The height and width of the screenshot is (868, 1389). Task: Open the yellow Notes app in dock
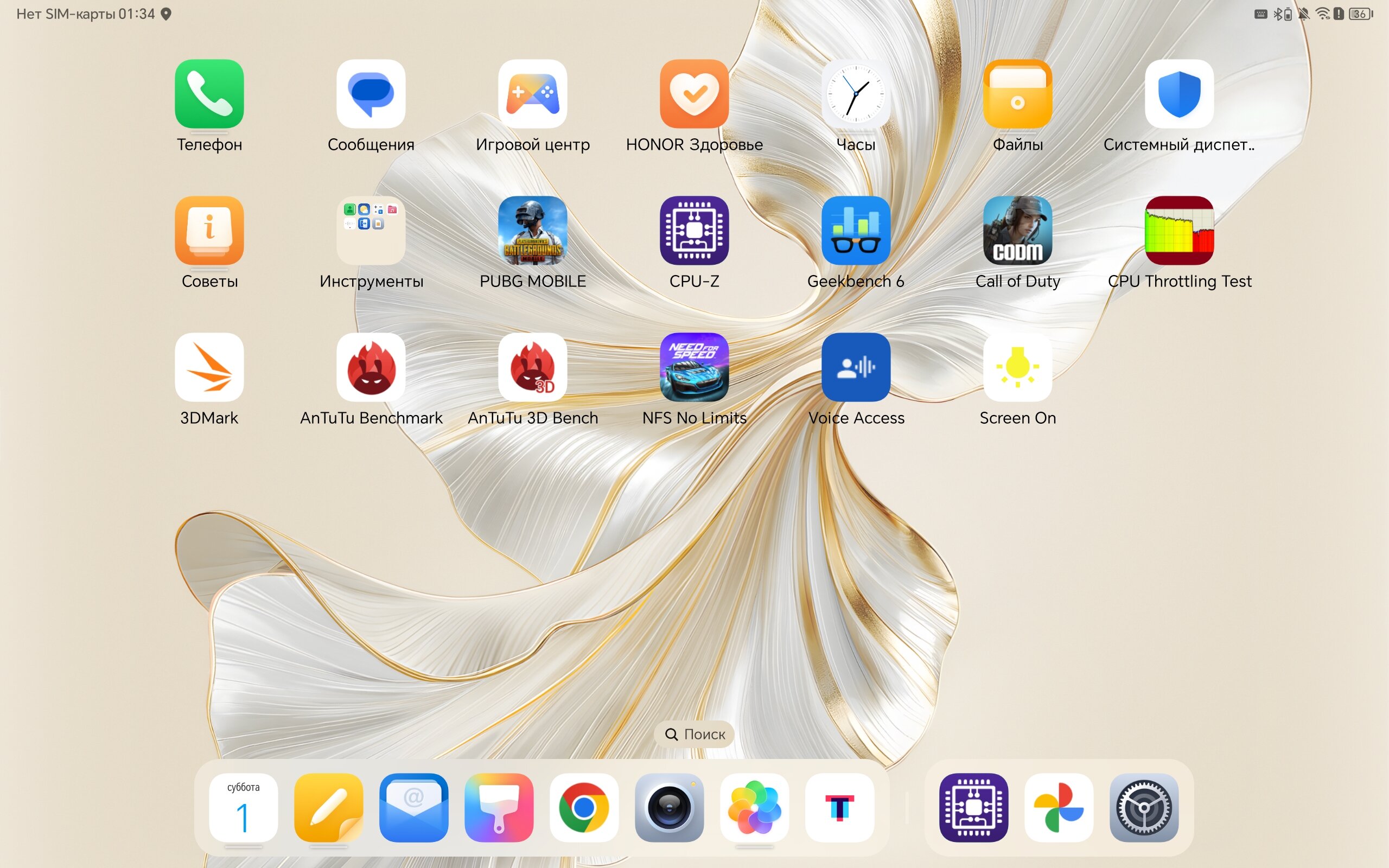pyautogui.click(x=328, y=808)
